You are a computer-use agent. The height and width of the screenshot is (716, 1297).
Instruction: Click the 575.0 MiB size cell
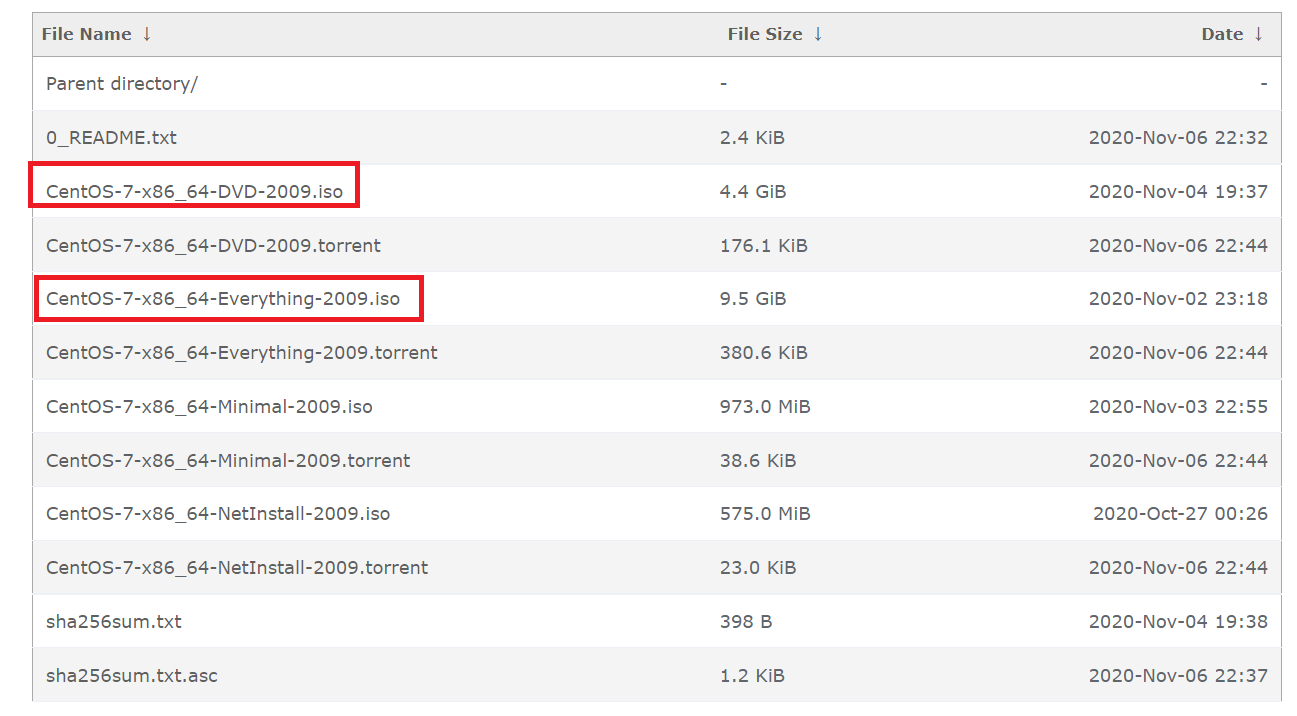(765, 514)
